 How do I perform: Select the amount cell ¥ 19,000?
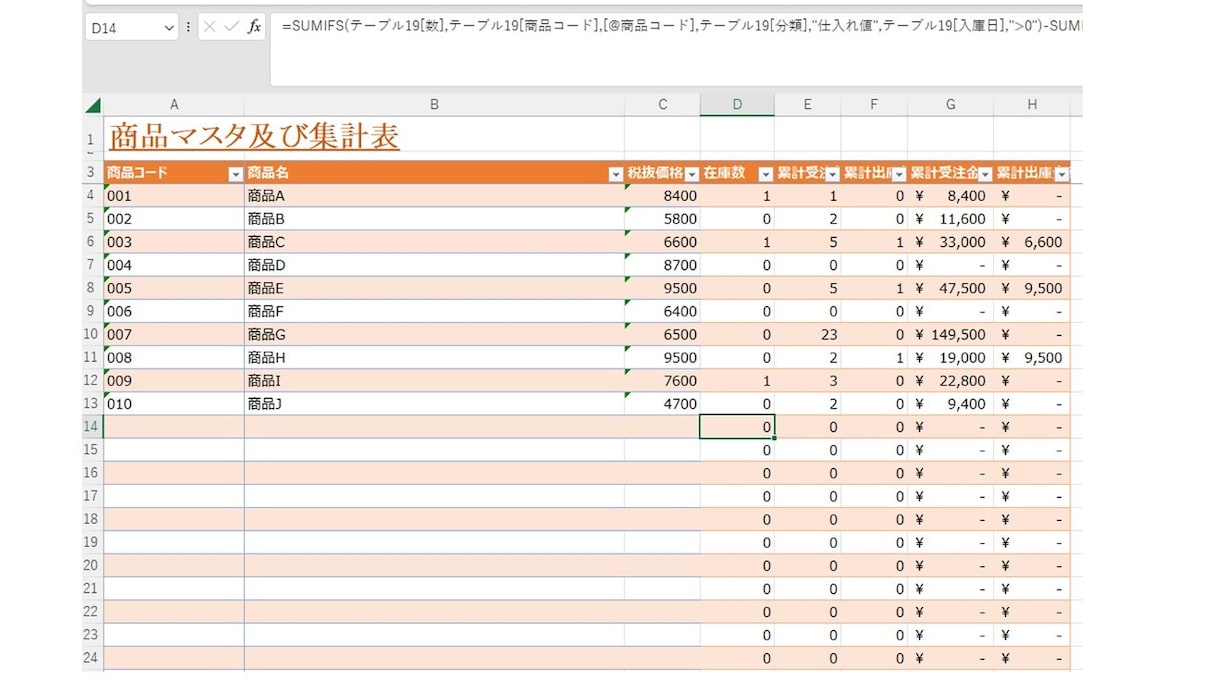951,357
